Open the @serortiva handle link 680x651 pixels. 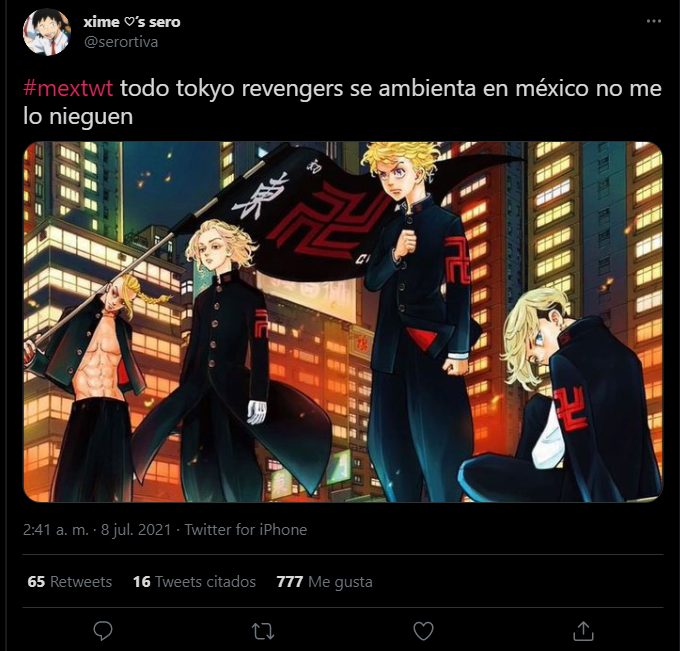tap(121, 42)
